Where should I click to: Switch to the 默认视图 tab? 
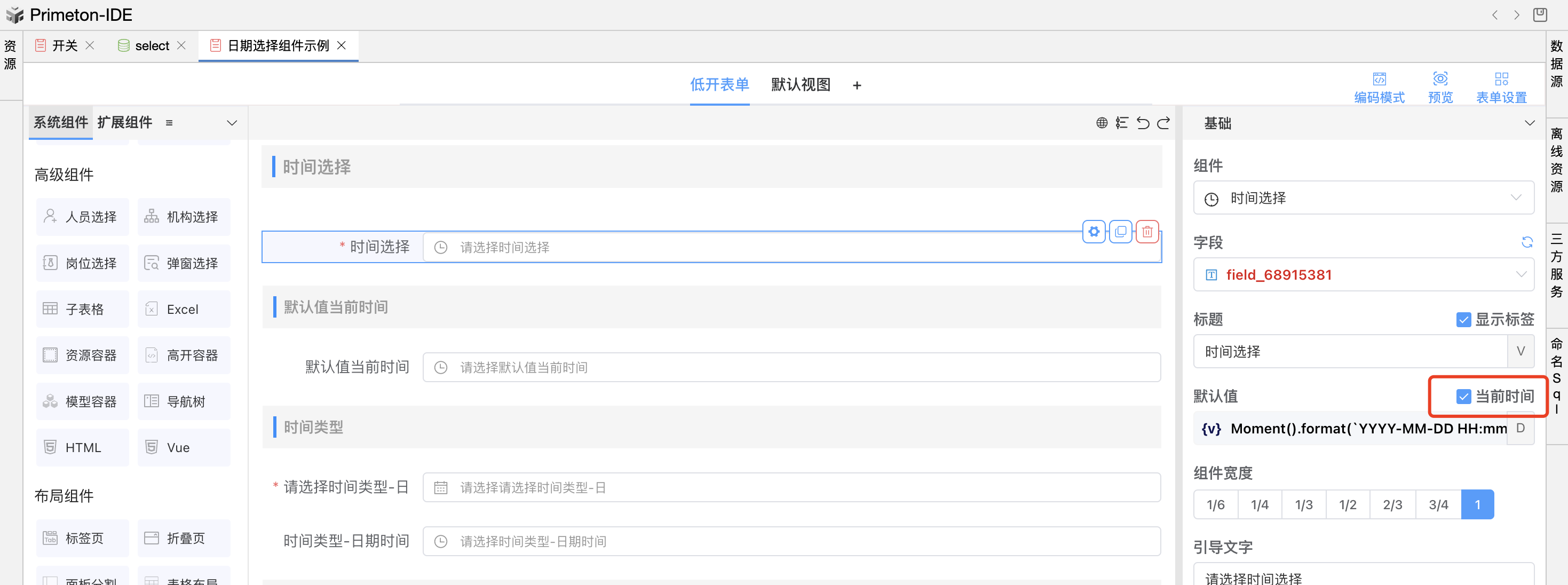point(800,85)
